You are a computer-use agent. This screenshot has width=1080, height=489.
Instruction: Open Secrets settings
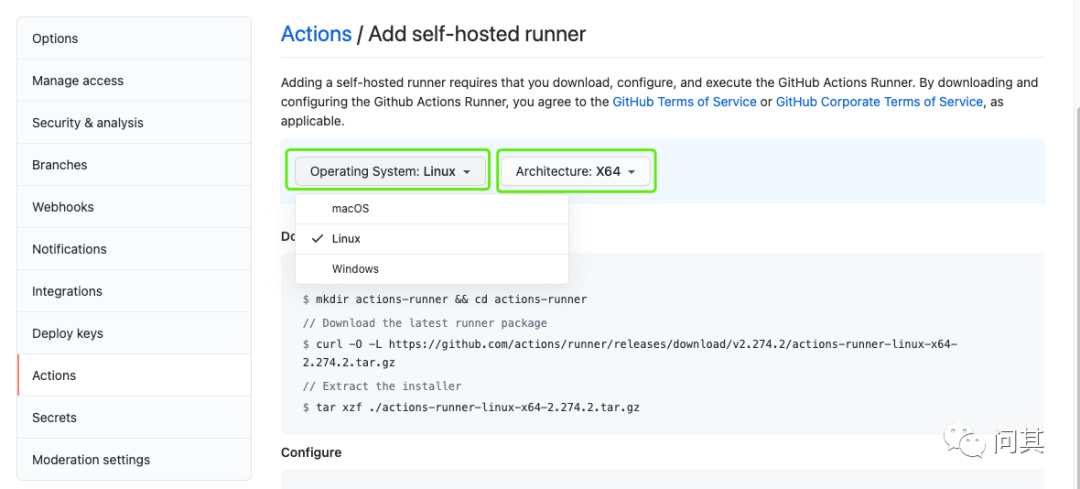134,417
